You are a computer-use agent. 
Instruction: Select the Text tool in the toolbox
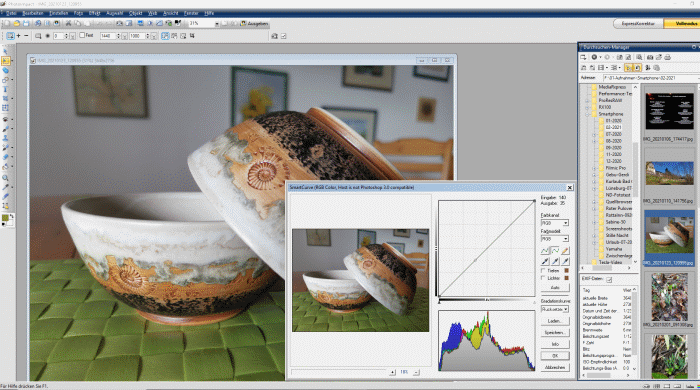(x=5, y=89)
